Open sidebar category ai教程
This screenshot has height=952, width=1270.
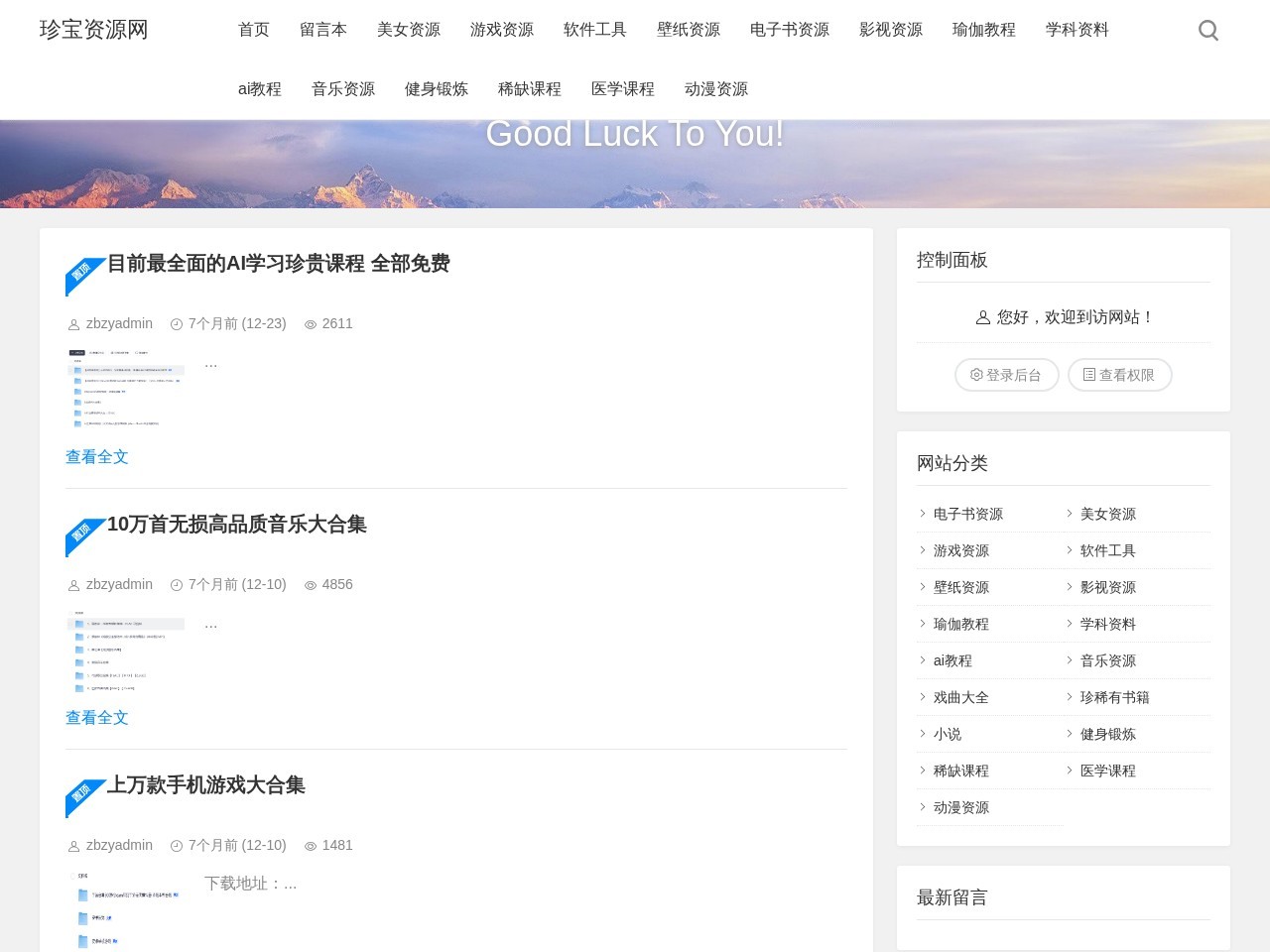[952, 660]
